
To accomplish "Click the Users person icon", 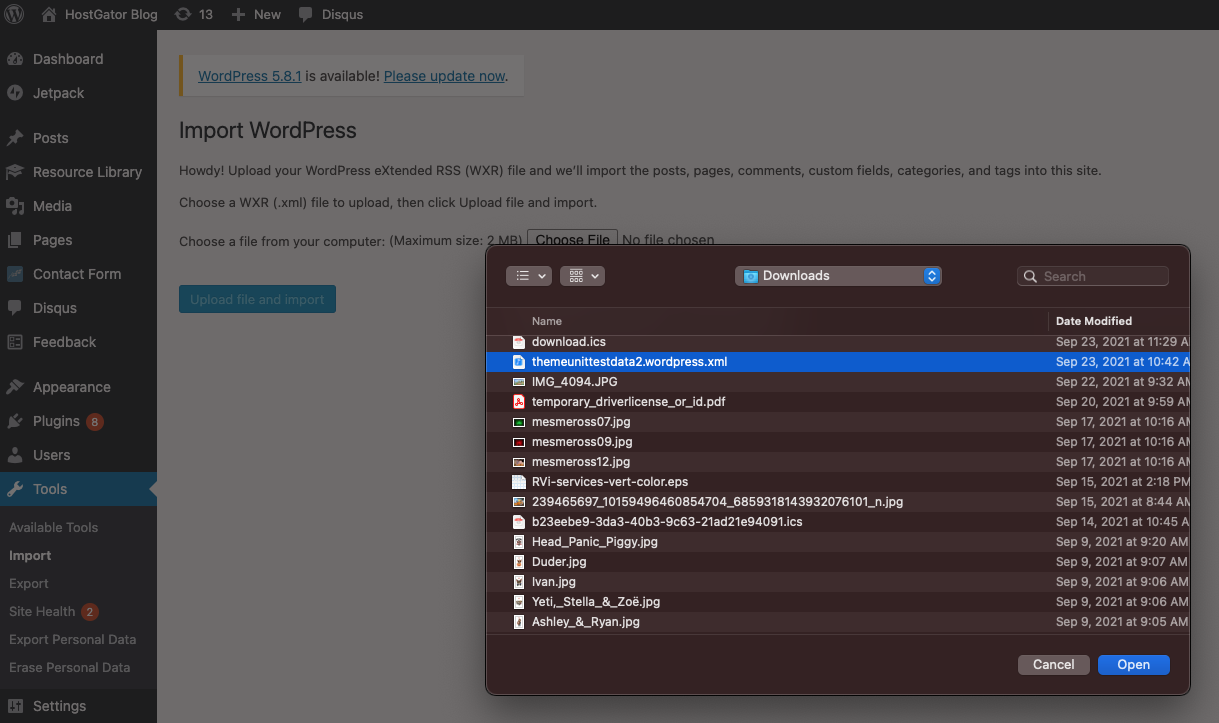I will pos(15,455).
